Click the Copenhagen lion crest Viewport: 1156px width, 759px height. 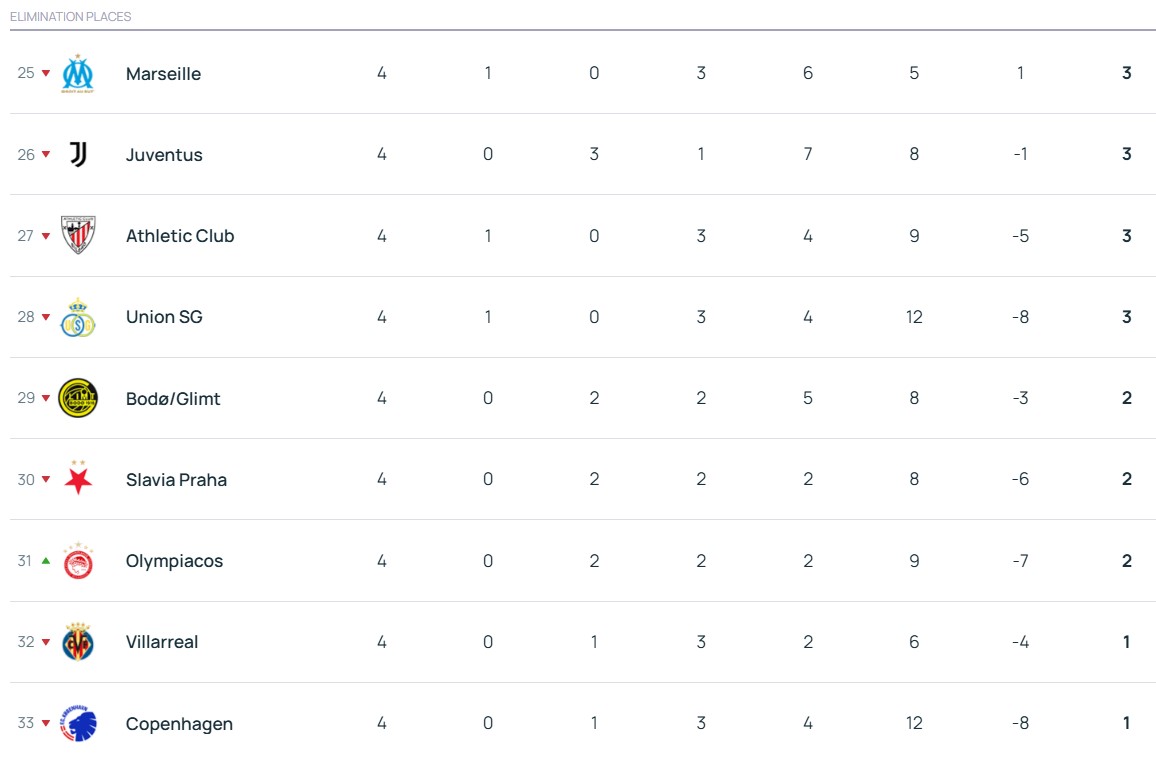[x=78, y=723]
